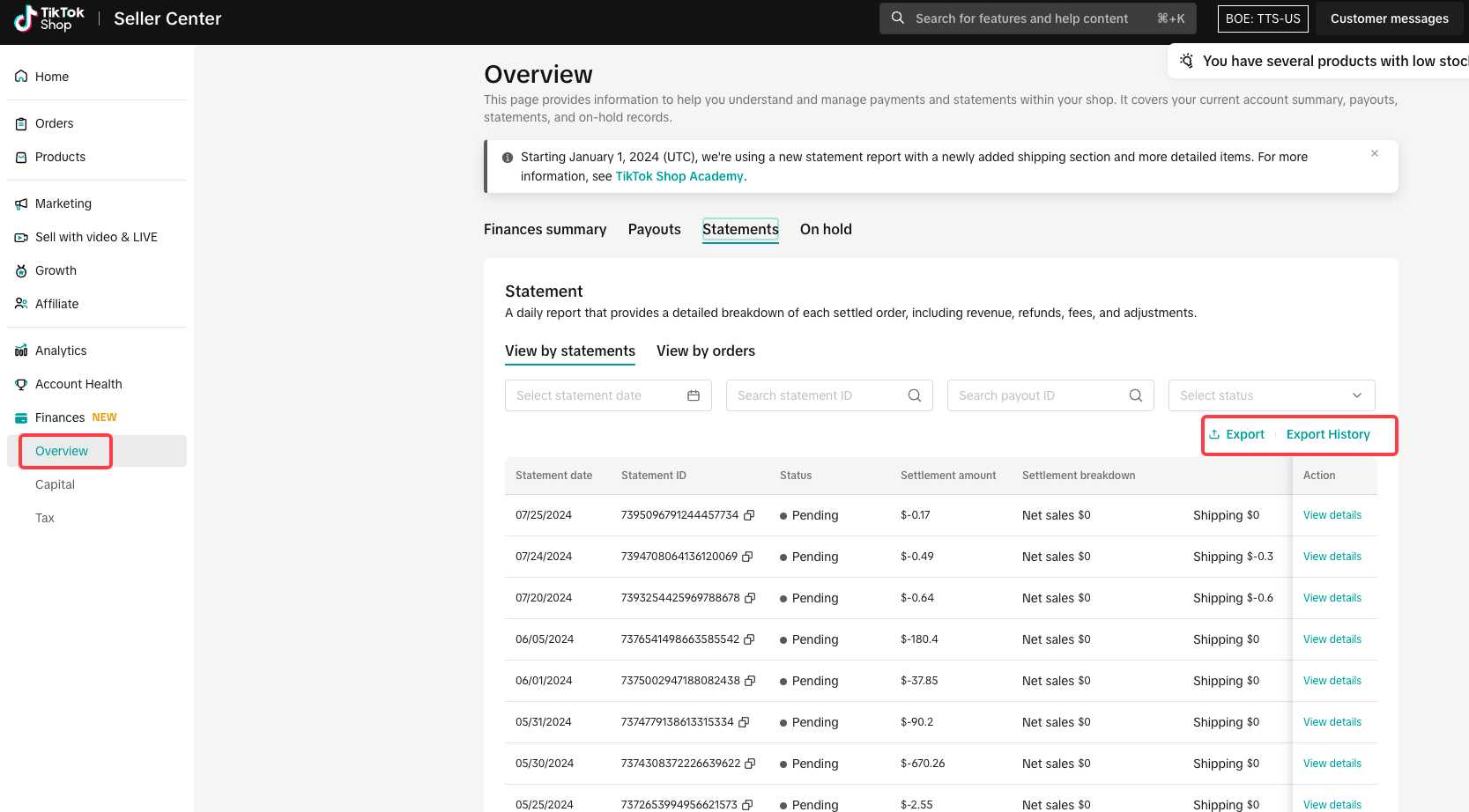The image size is (1469, 812).
Task: Select View by statements tab
Action: 570,351
